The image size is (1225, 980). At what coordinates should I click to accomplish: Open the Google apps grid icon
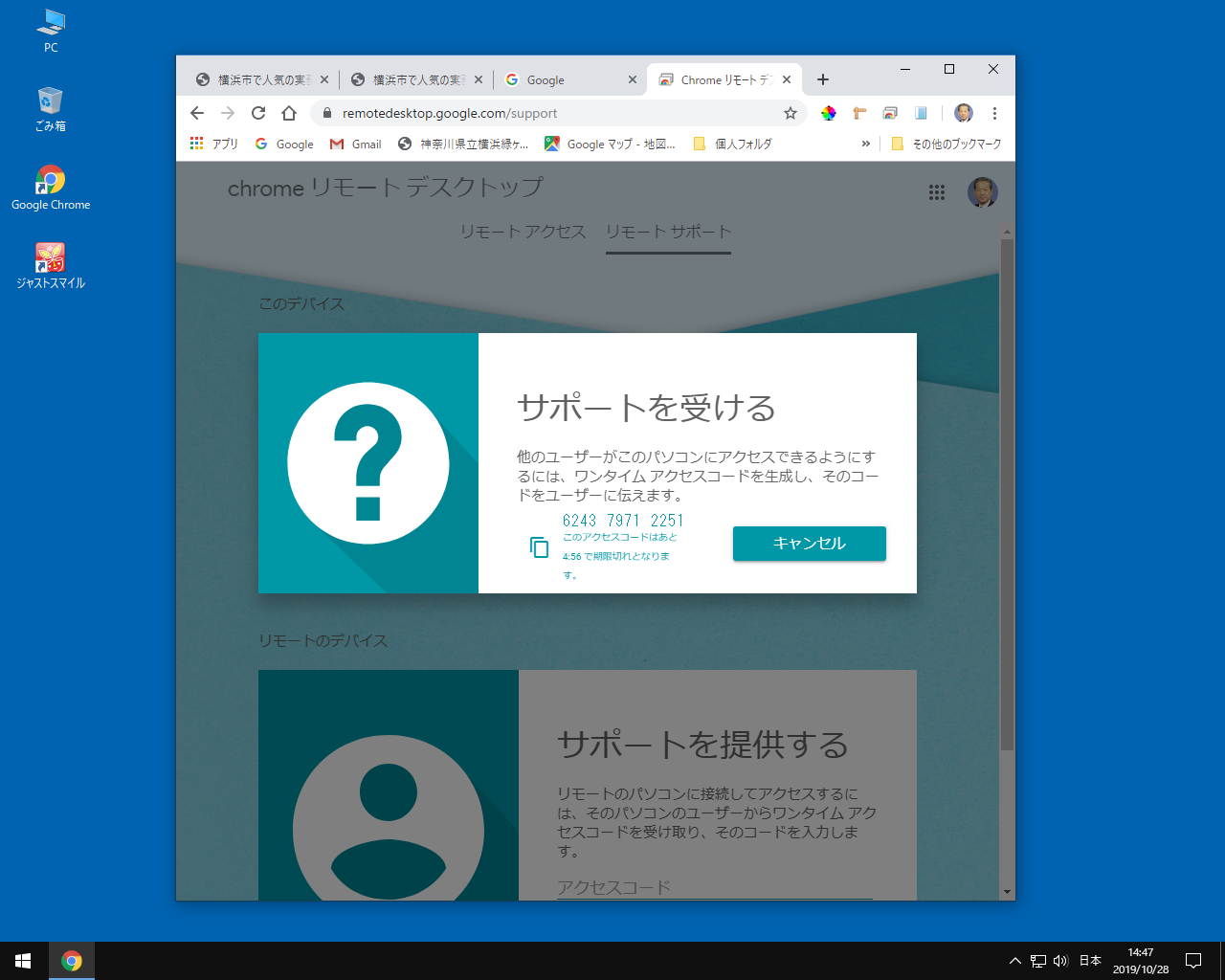pyautogui.click(x=937, y=192)
